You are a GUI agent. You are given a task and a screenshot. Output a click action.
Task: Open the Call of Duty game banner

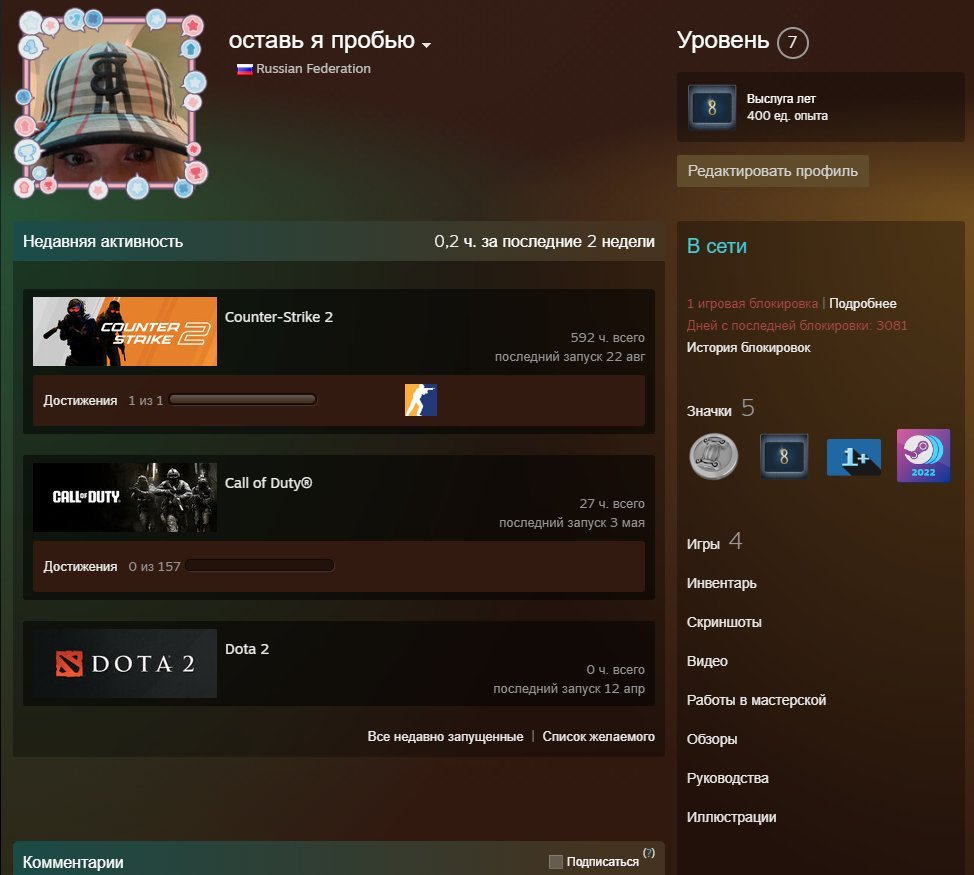125,497
